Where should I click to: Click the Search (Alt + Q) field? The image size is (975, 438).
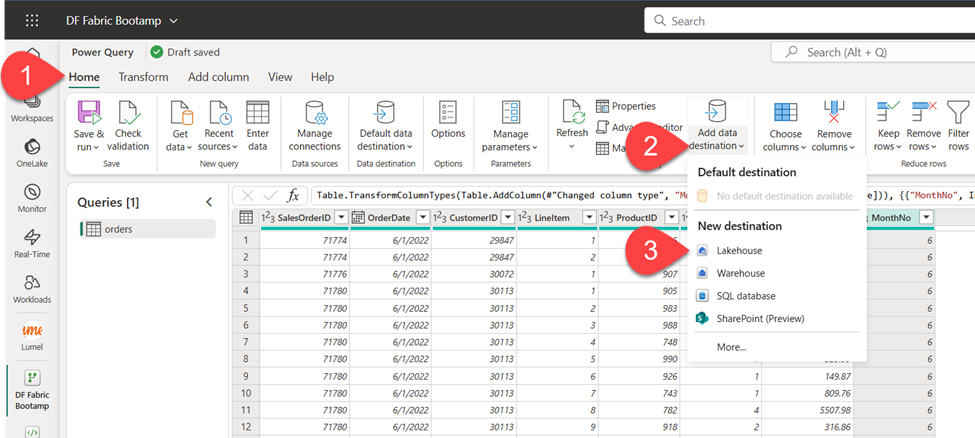[x=873, y=52]
